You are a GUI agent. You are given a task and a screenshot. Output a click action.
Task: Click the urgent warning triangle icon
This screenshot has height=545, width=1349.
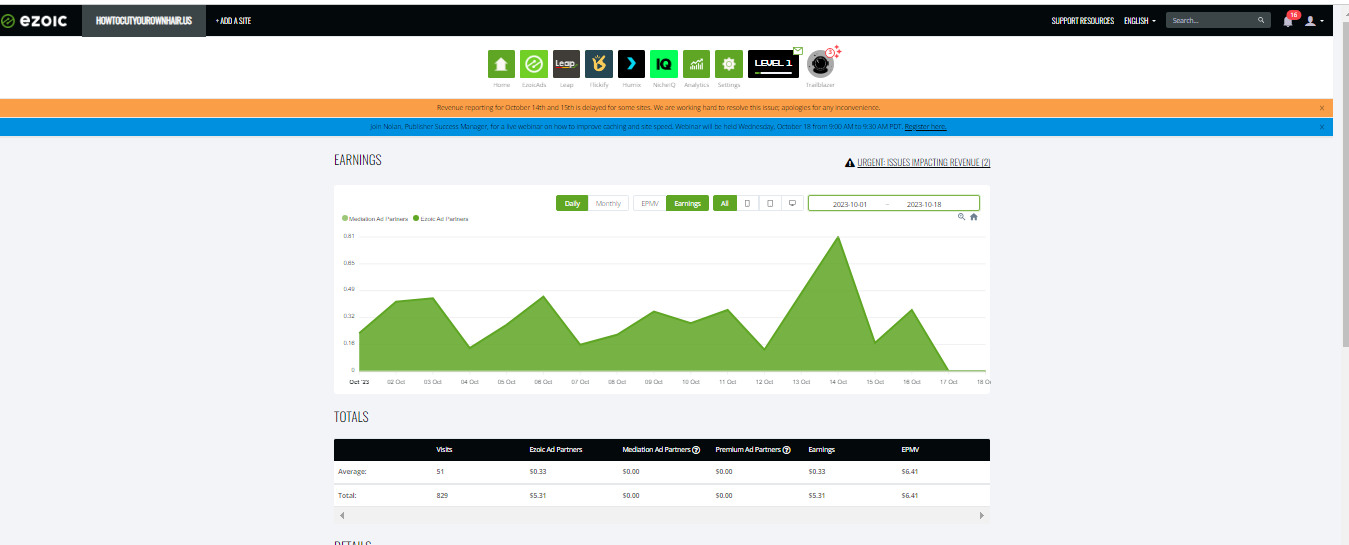tap(850, 162)
